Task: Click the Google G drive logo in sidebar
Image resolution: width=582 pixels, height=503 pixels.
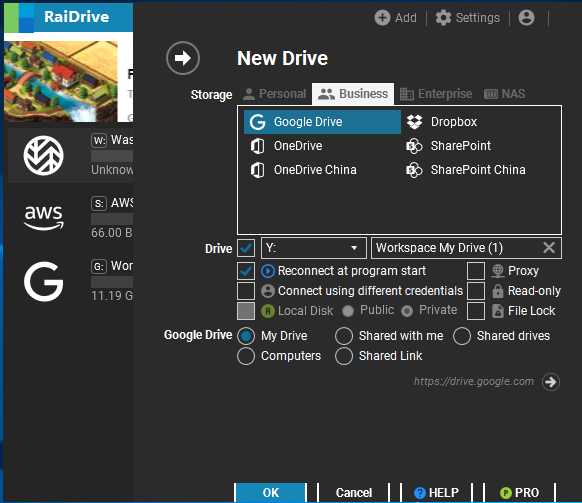Action: coord(43,281)
